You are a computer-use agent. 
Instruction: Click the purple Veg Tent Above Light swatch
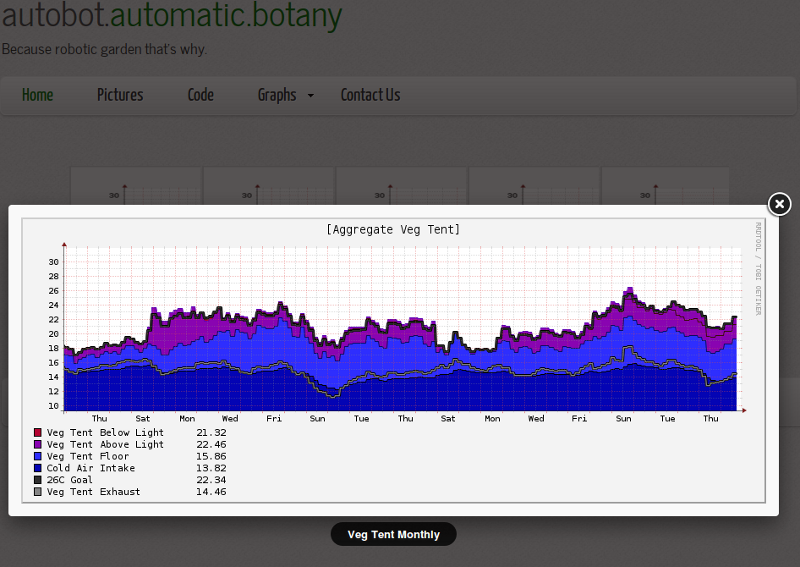[x=38, y=445]
